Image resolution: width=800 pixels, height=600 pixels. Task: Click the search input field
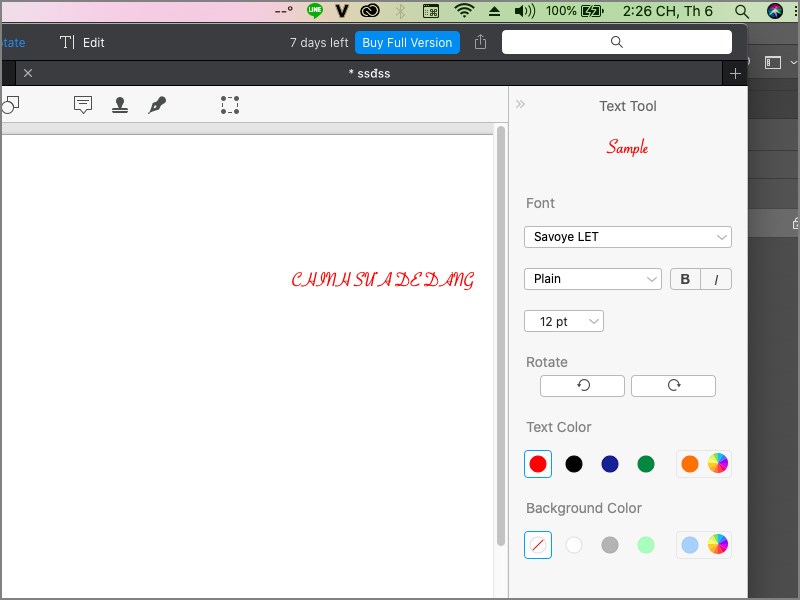click(616, 42)
